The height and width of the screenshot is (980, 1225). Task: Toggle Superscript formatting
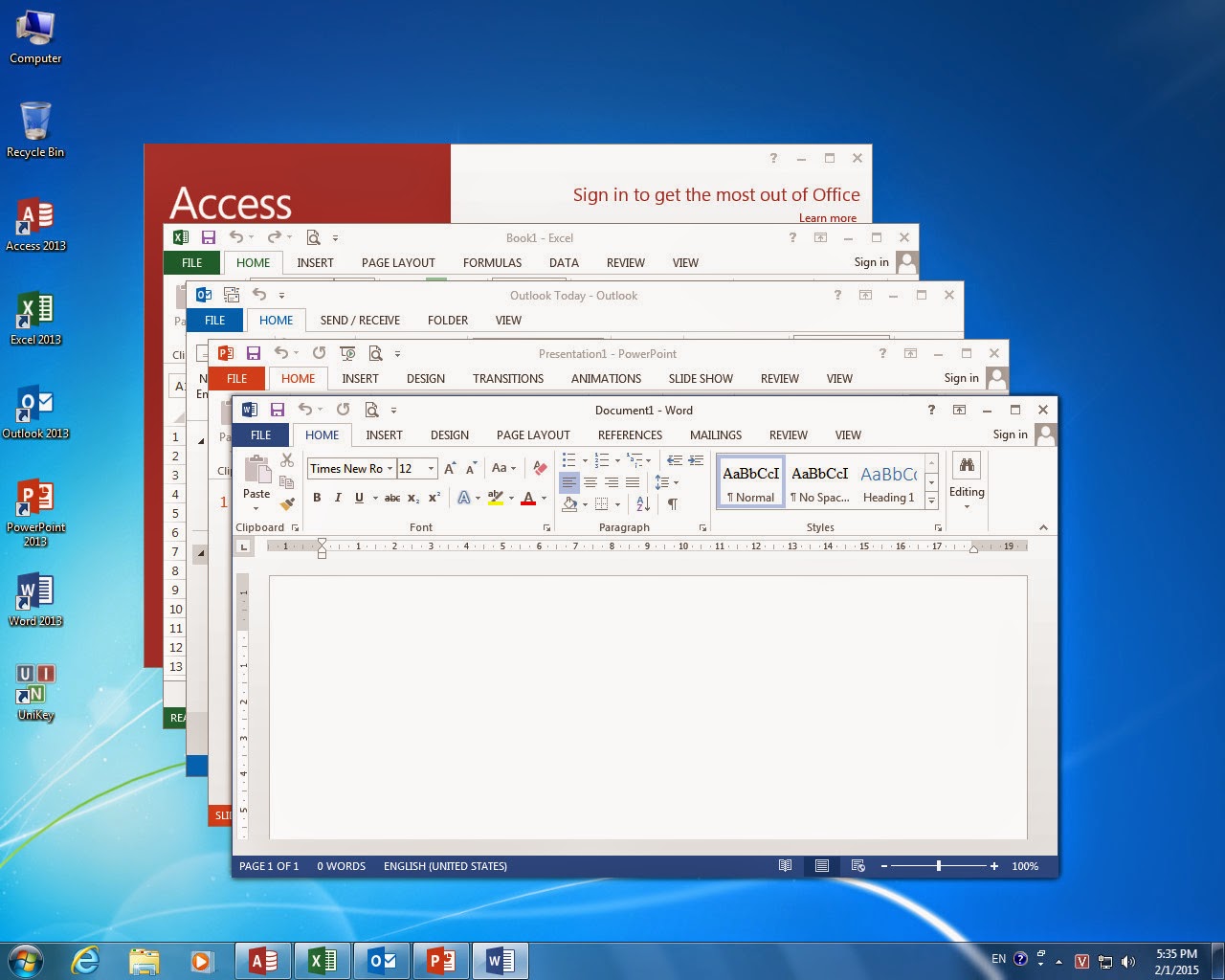coord(434,498)
